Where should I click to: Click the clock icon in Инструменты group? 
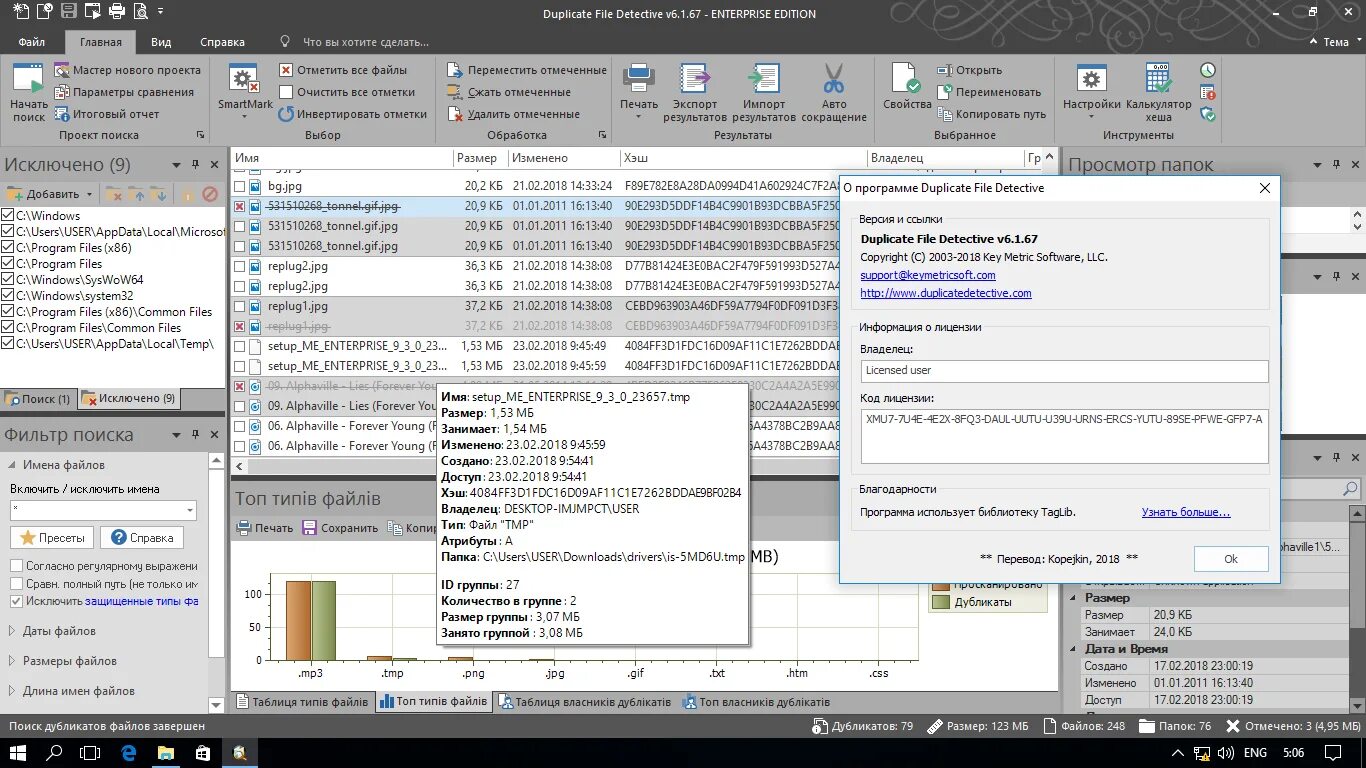coord(1208,70)
